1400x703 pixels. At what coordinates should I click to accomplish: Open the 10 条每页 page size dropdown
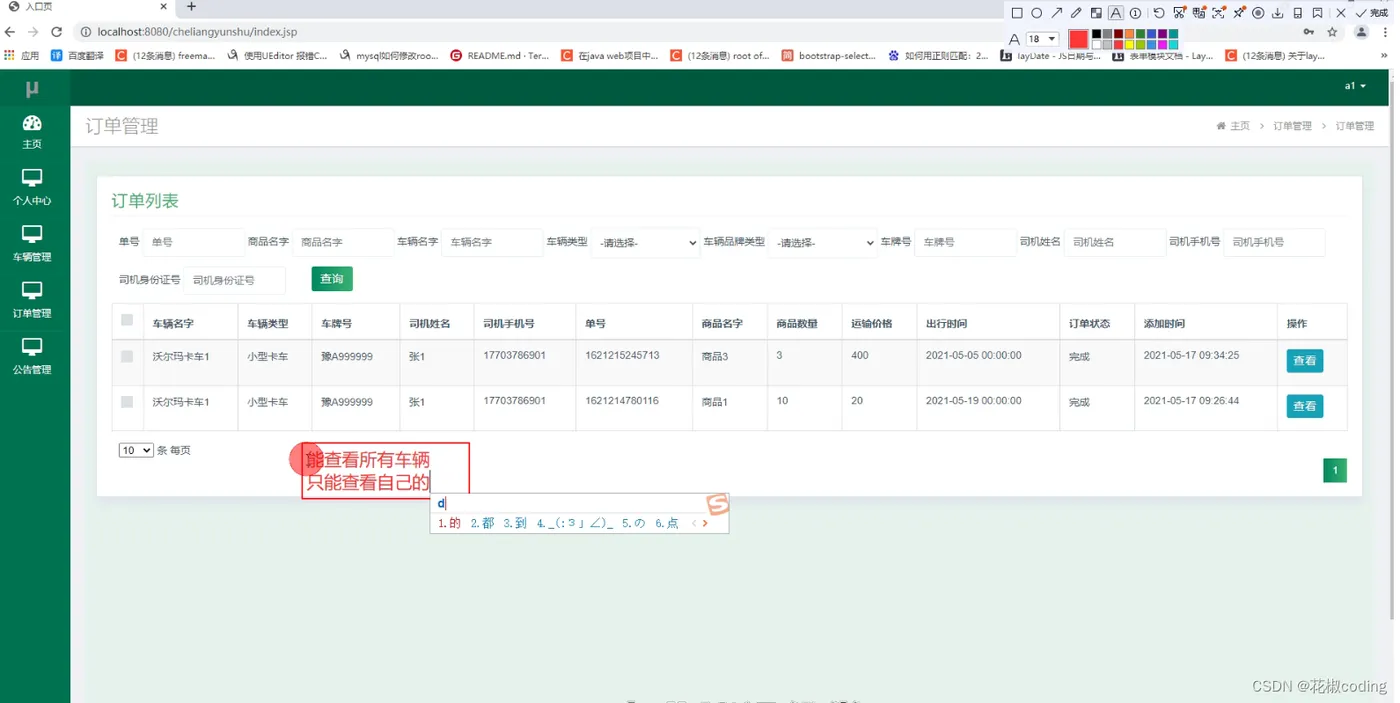click(136, 451)
